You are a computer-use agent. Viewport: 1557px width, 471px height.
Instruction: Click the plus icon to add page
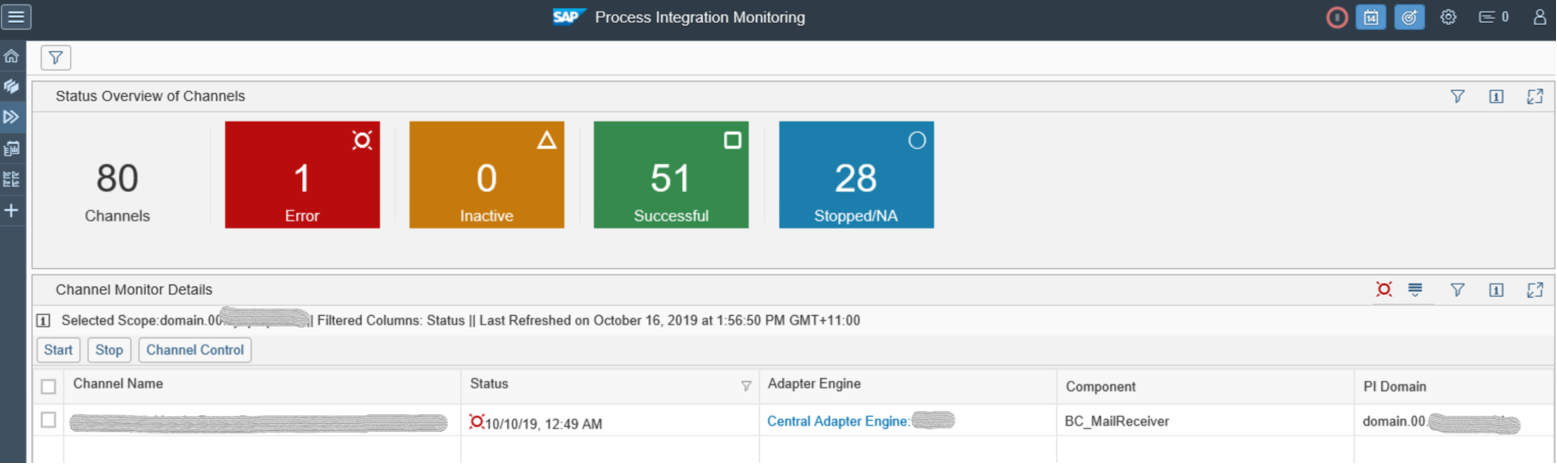pos(12,210)
